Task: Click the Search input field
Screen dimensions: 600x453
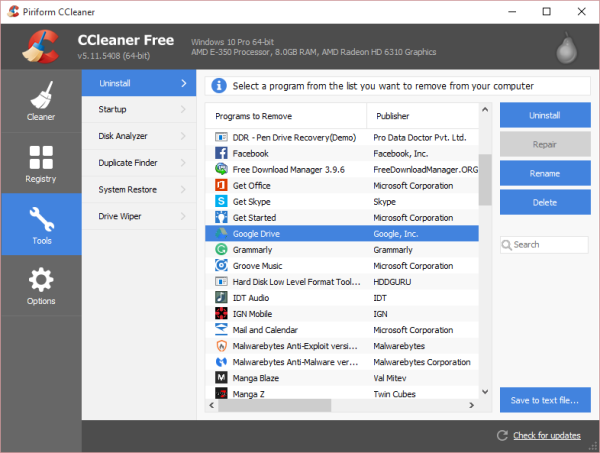Action: (544, 245)
